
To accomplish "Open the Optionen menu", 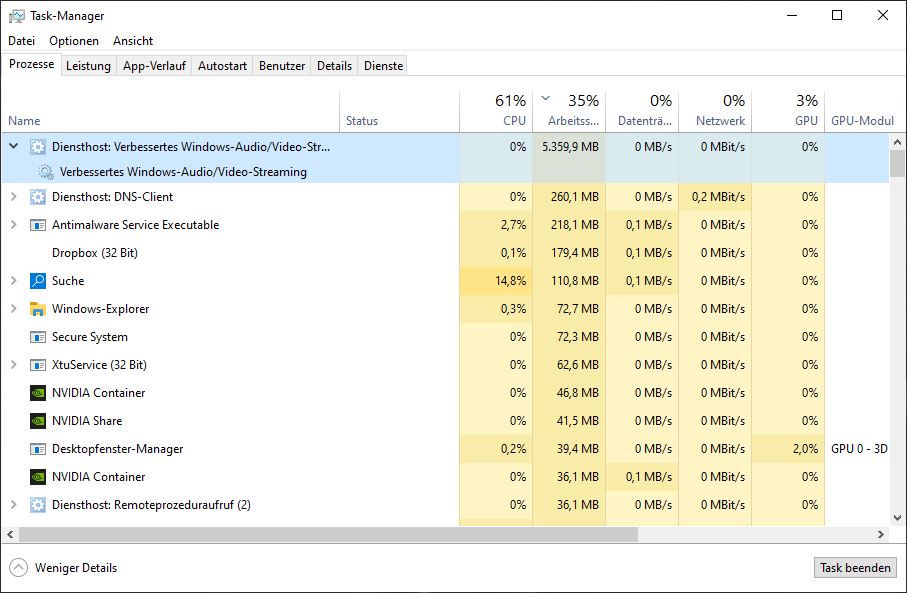I will click(x=74, y=40).
